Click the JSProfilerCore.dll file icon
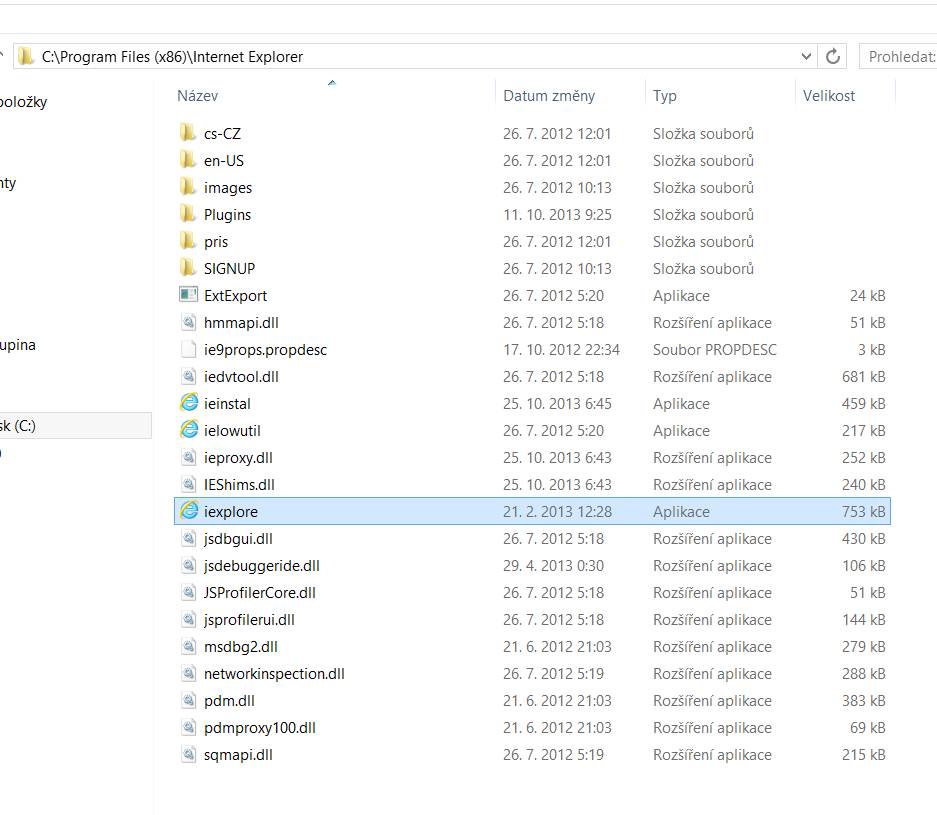Screen dimensions: 937x815 (x=188, y=592)
